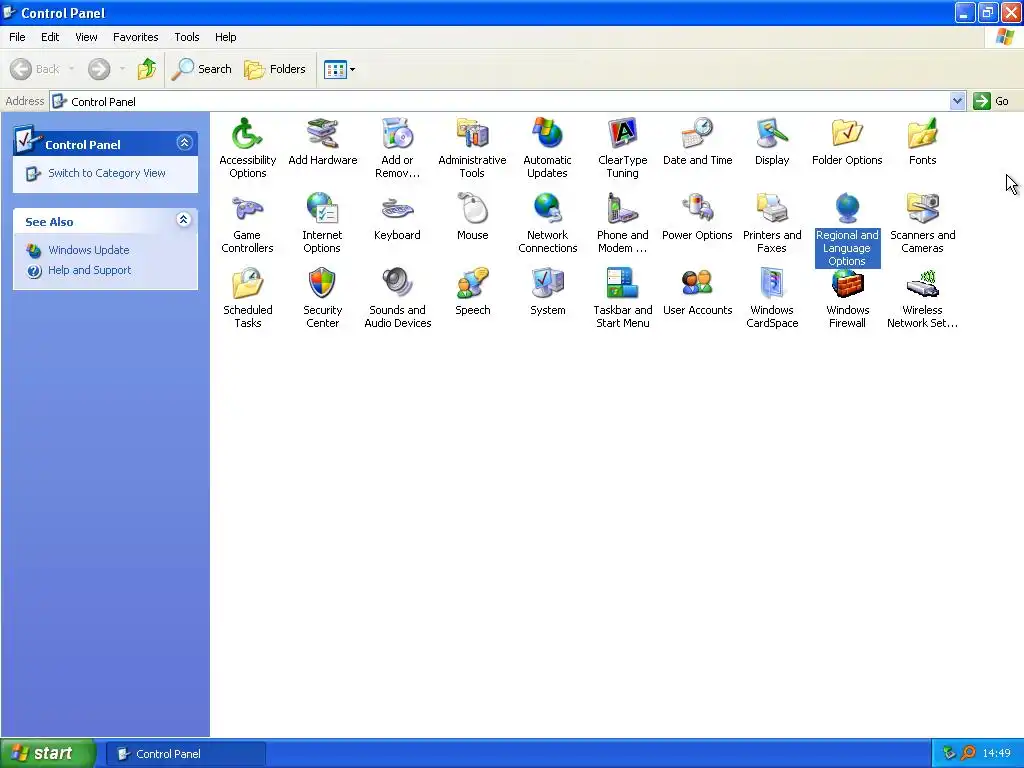1024x768 pixels.
Task: Open the Edit menu
Action: click(x=50, y=37)
